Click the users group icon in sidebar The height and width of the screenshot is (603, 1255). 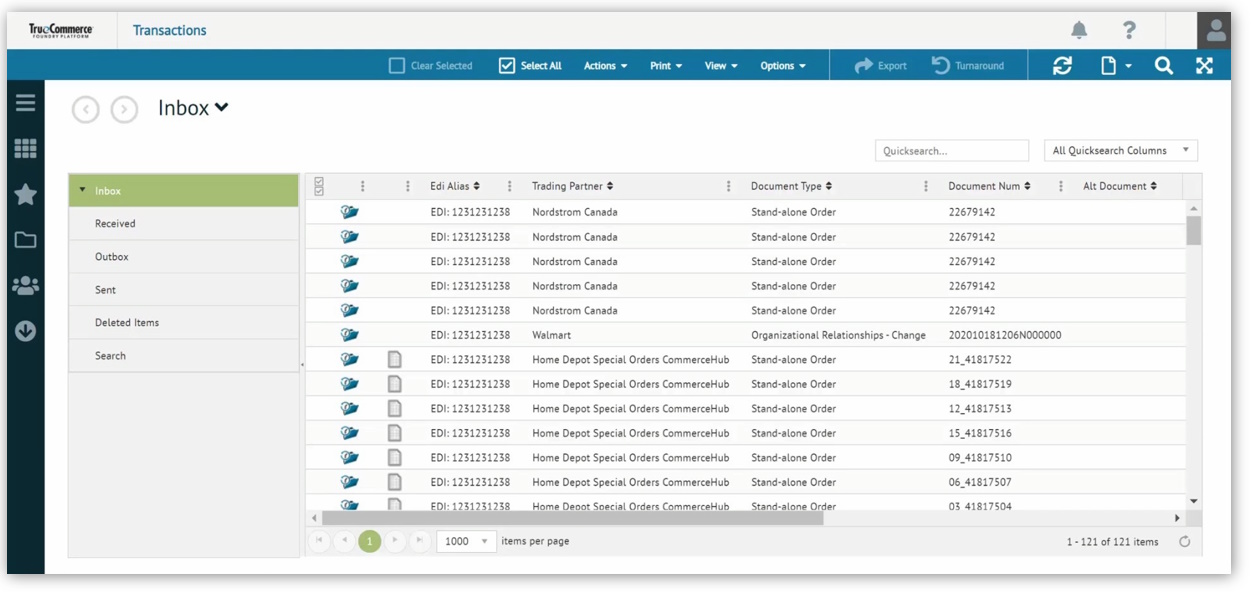point(25,286)
